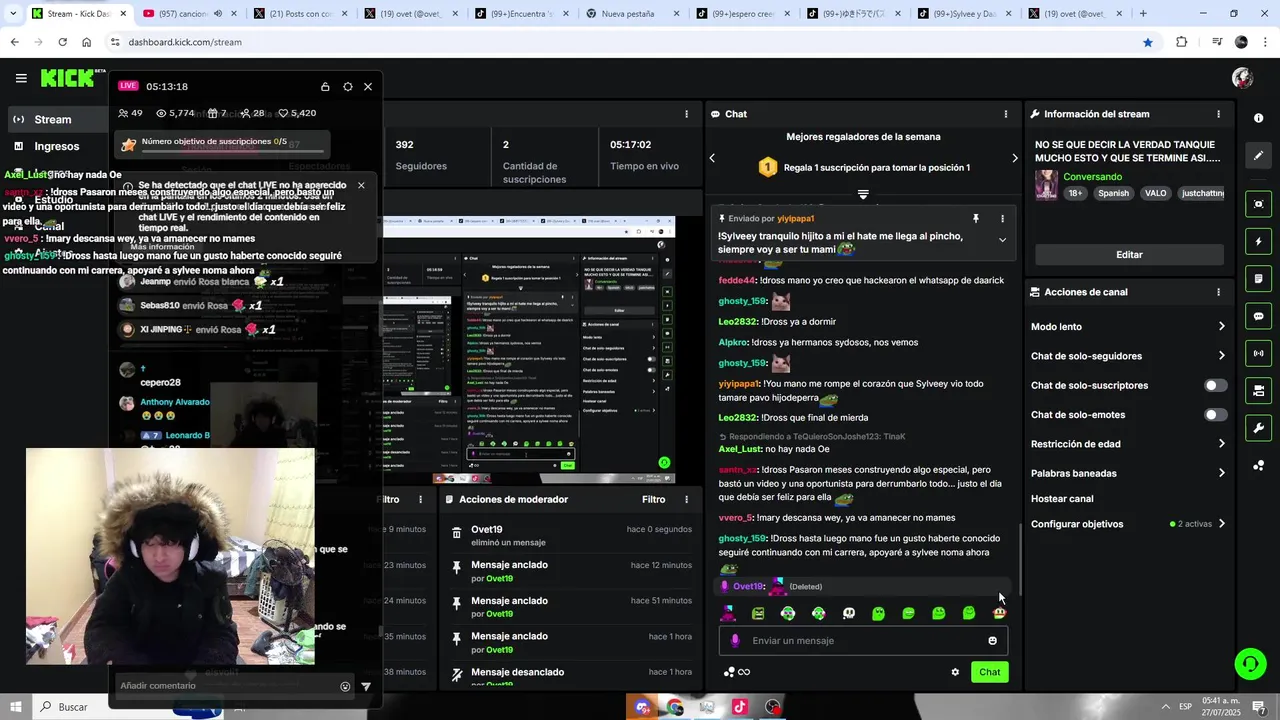1280x720 pixels.
Task: Click the unlock icon in live overlay
Action: click(325, 87)
